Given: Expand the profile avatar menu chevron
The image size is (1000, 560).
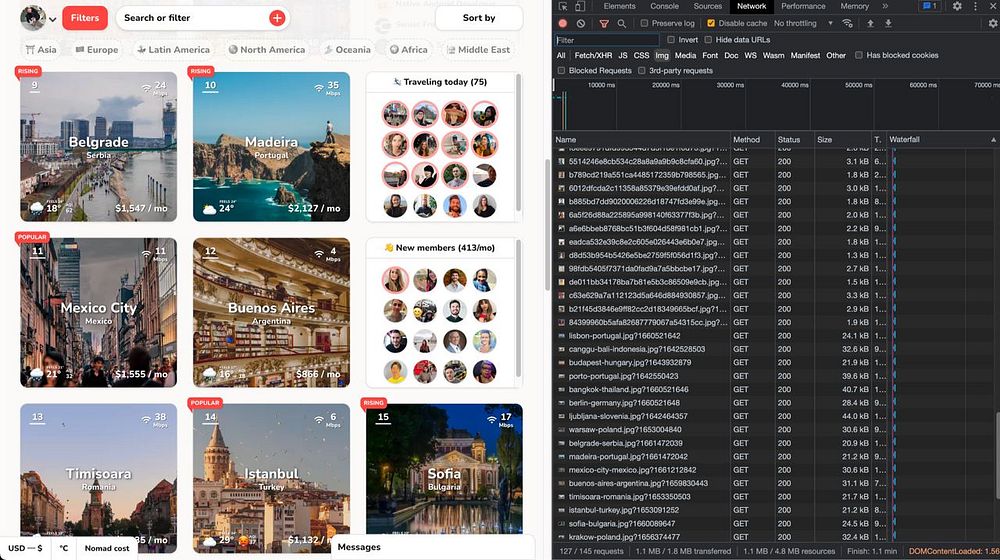Looking at the screenshot, I should (52, 19).
